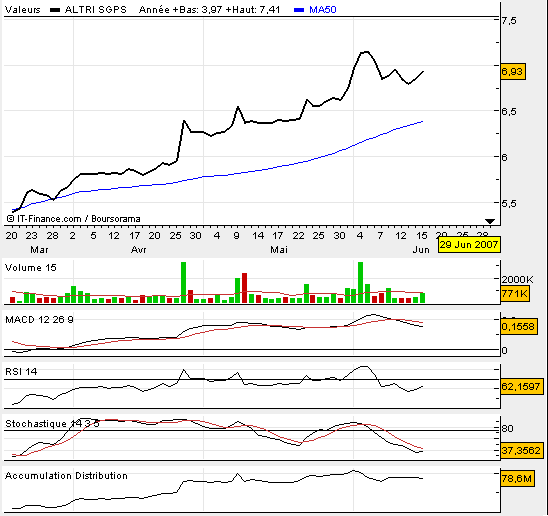Click date label 15 on time axis
548x516 pixels.
click(422, 236)
